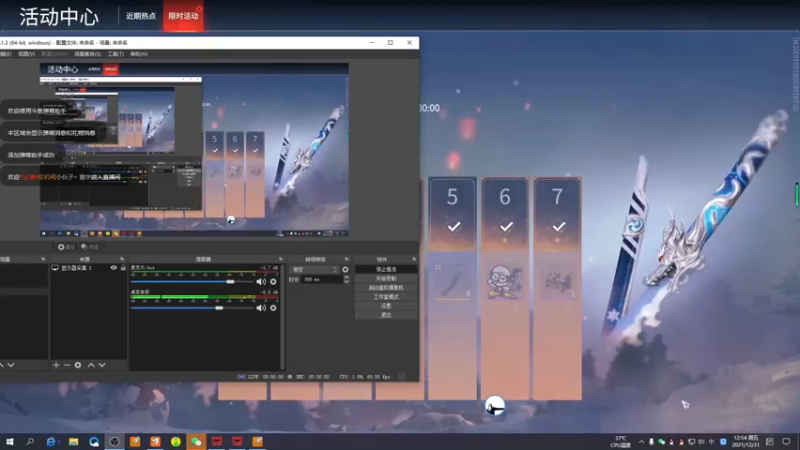Click the game's circular mascot icon
The height and width of the screenshot is (450, 800).
click(x=494, y=407)
